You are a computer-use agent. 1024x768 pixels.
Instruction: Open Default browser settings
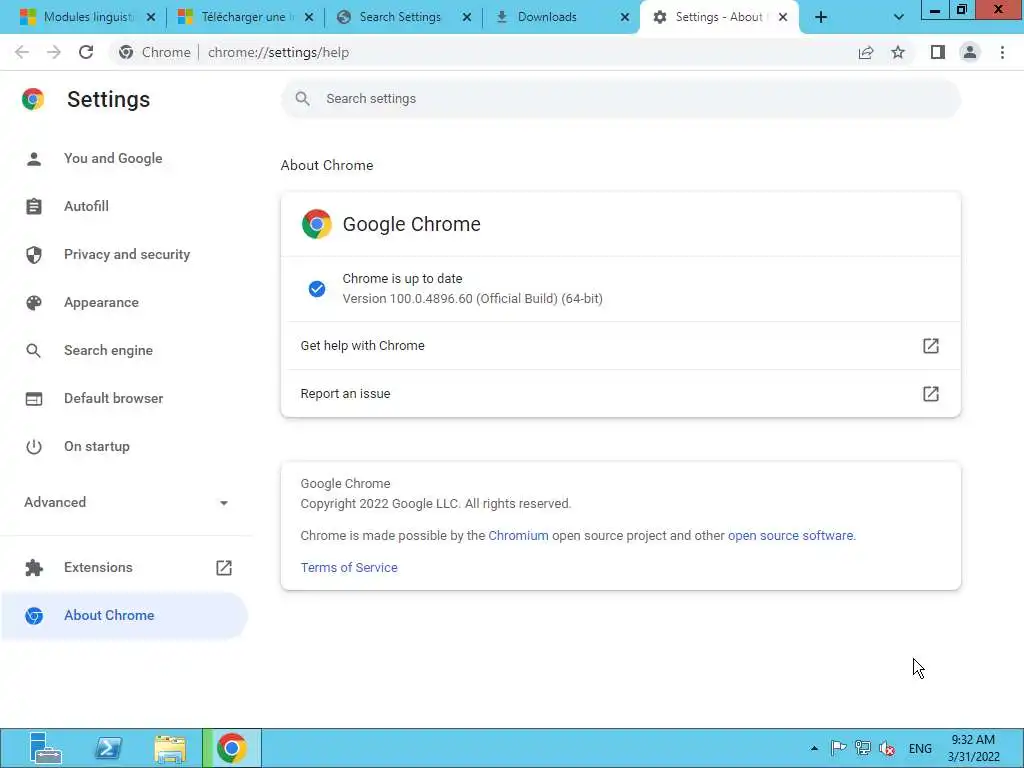(114, 398)
